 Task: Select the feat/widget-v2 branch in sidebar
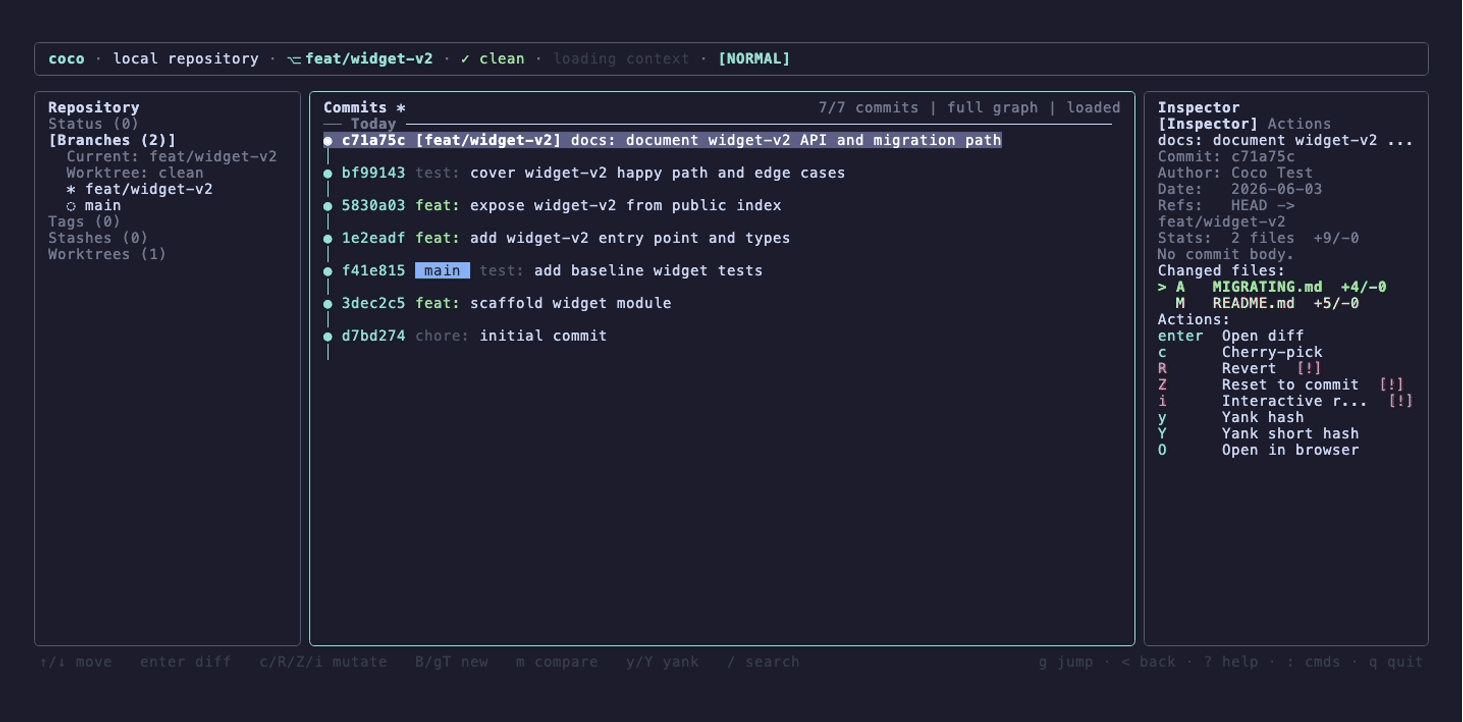149,190
